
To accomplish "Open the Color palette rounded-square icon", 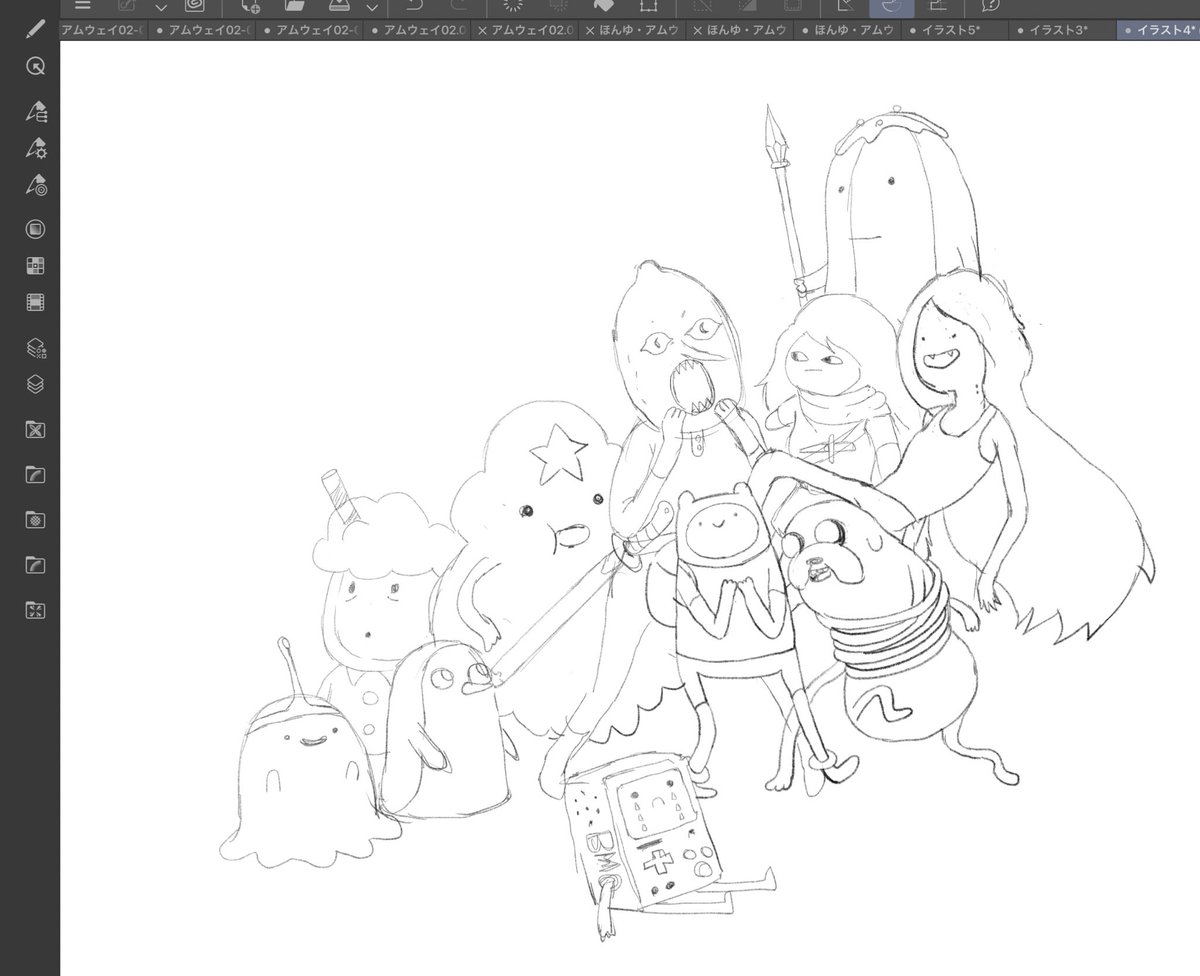I will coord(35,229).
